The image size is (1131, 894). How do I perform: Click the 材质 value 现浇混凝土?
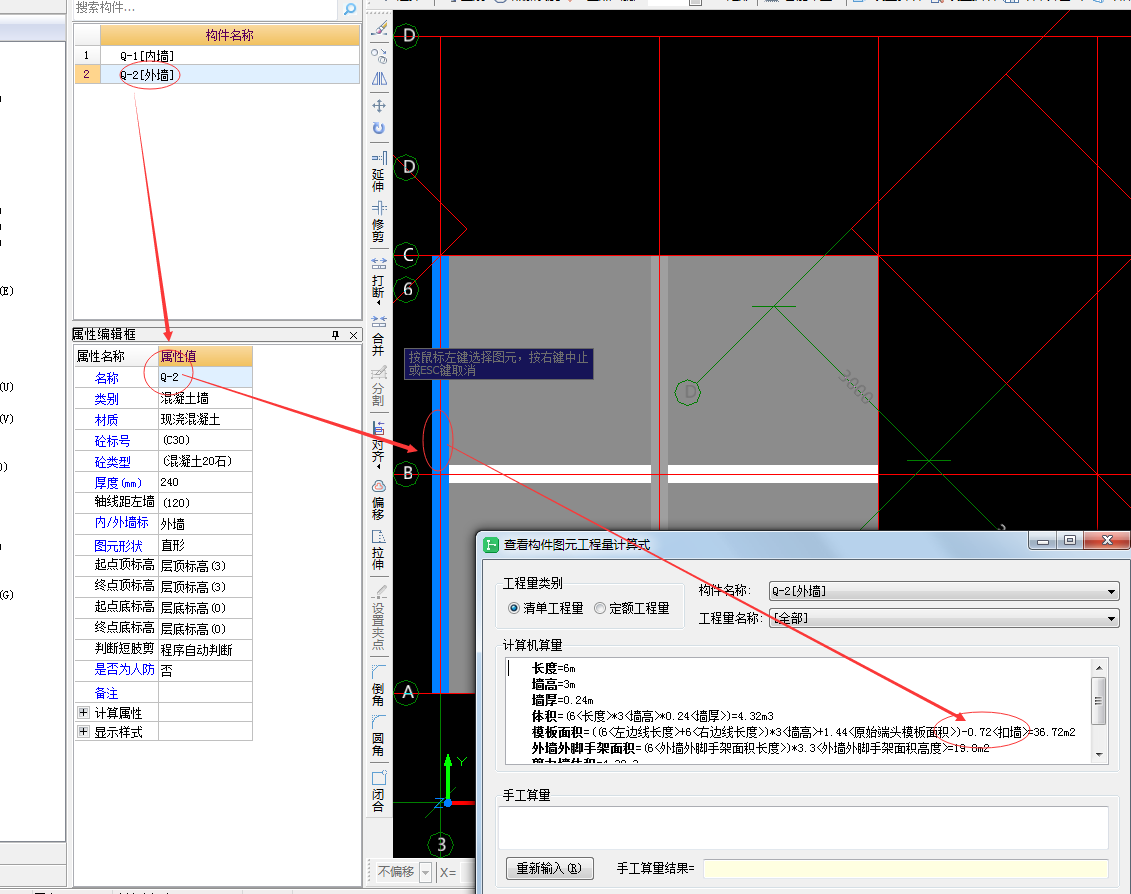205,419
